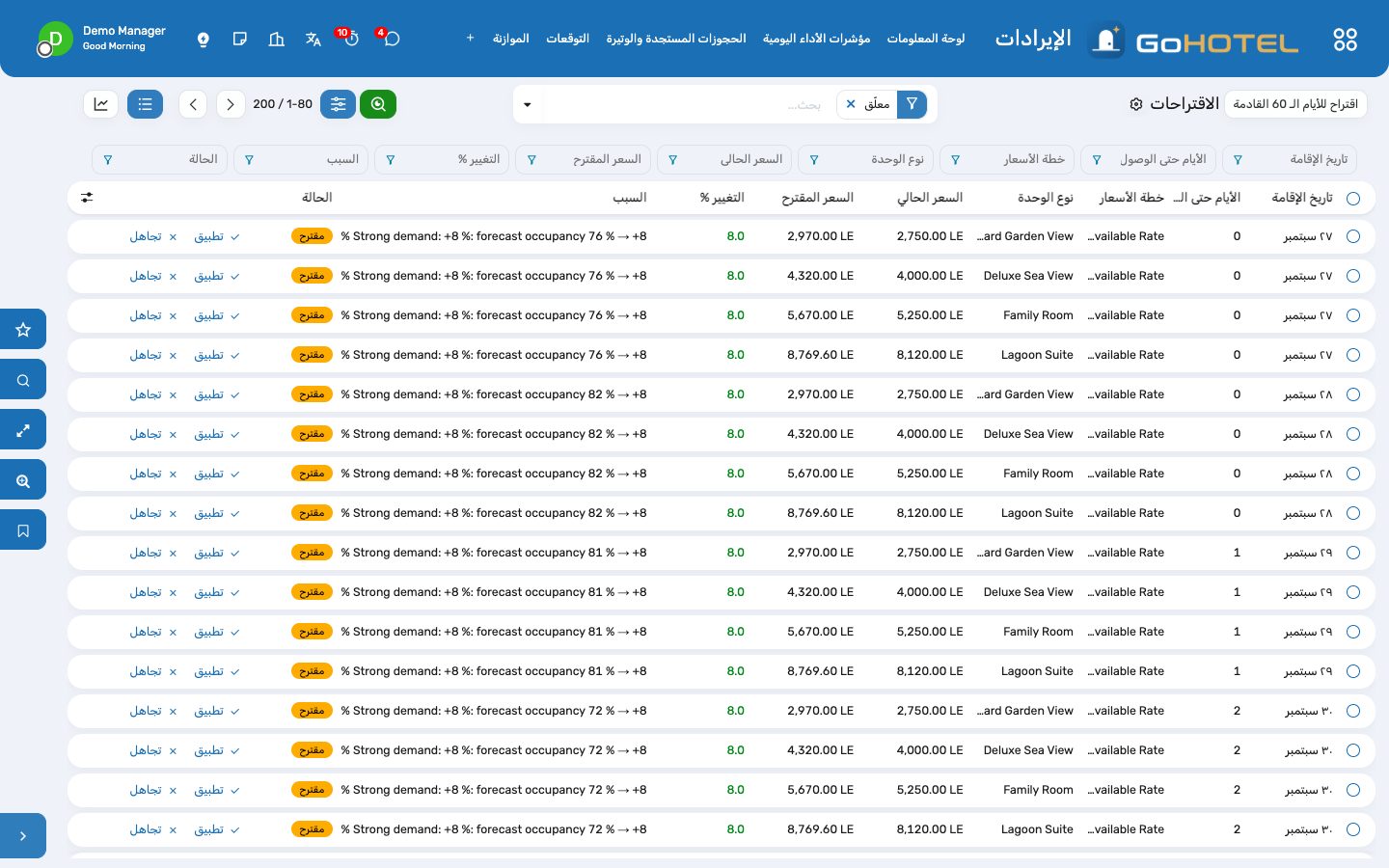Open the الحجوزات المستجدة والوتيرة tab
This screenshot has height=868, width=1389.
point(676,39)
